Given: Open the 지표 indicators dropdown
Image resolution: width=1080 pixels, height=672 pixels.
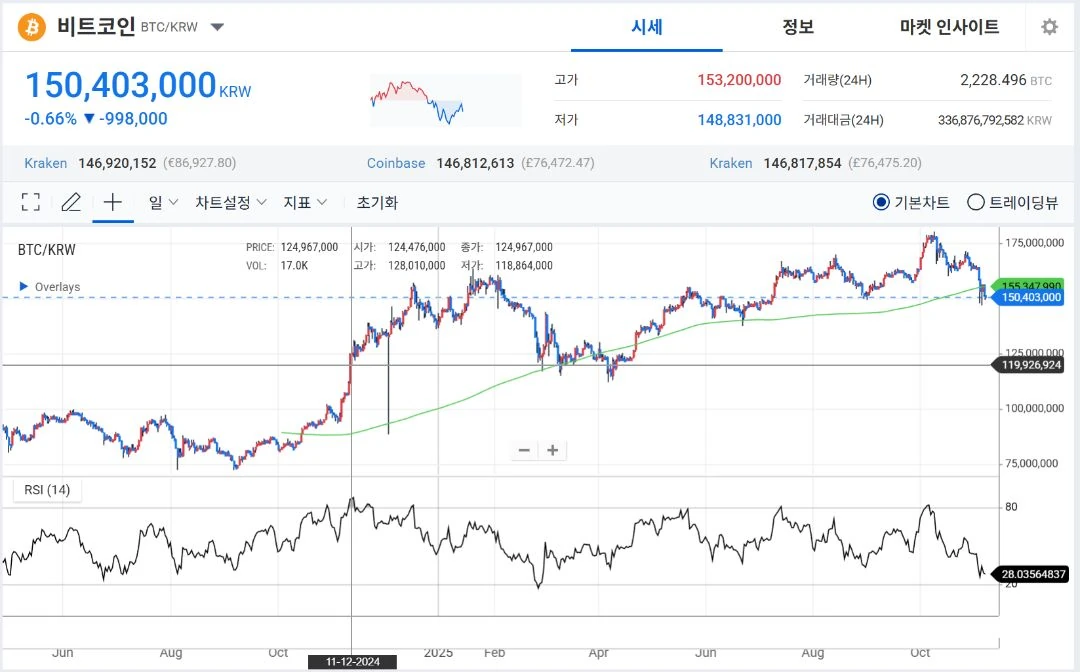Looking at the screenshot, I should (305, 202).
